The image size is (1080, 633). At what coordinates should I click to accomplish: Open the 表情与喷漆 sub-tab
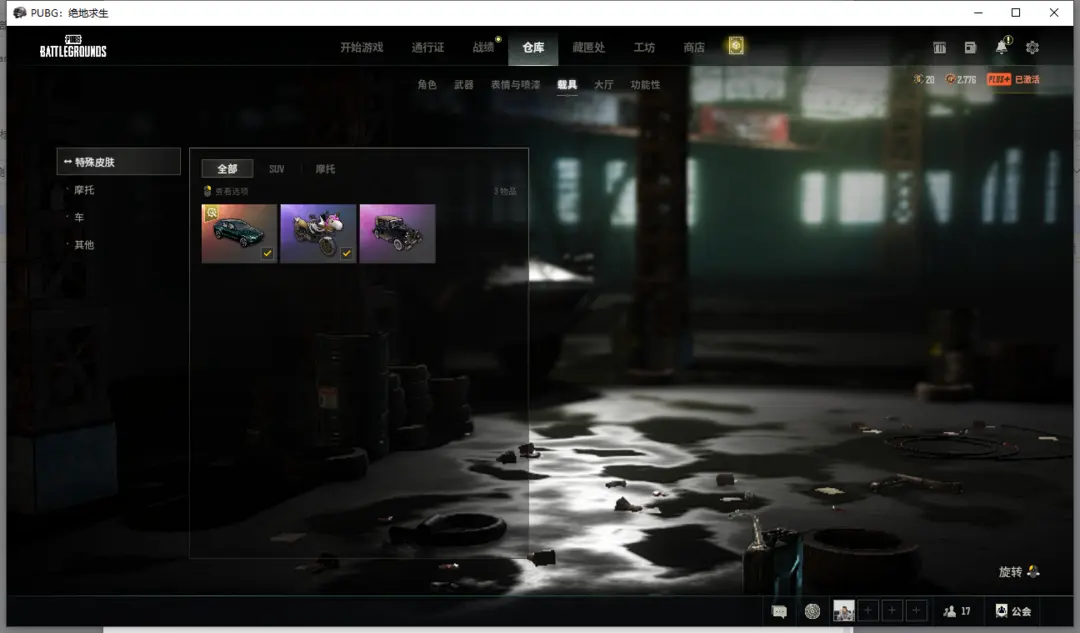515,85
